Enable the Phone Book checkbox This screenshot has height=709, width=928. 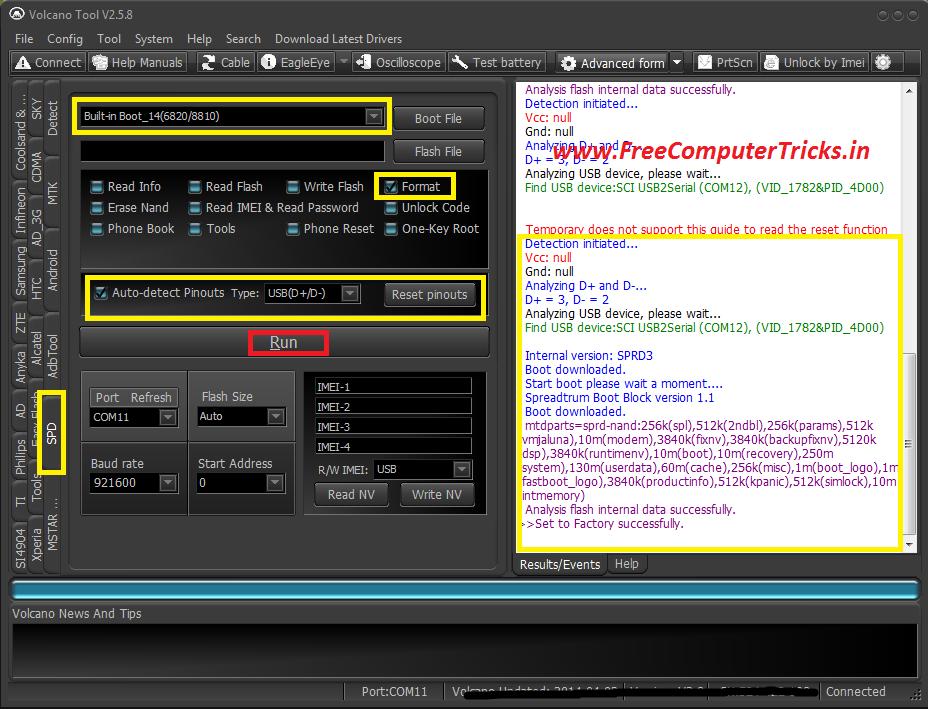[97, 229]
